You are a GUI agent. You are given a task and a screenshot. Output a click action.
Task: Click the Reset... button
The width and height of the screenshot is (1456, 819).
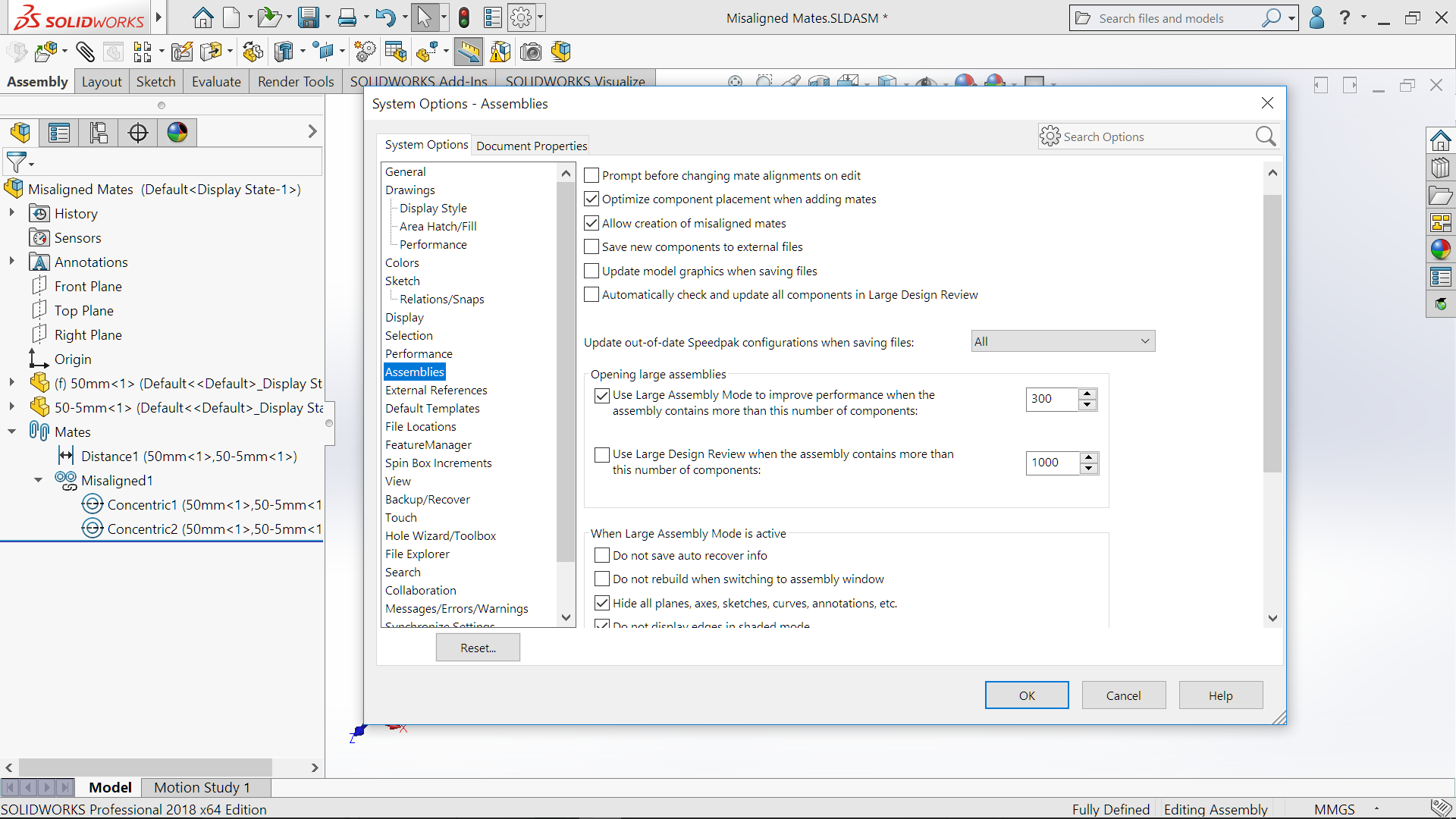478,648
